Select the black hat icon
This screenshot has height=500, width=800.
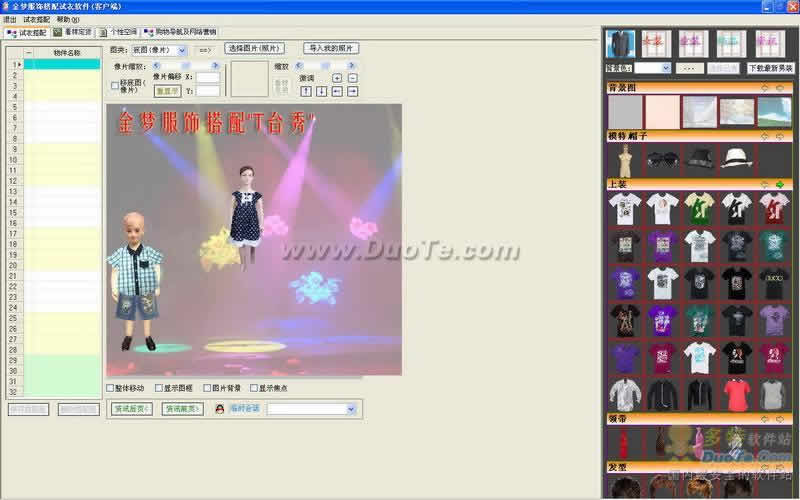(699, 159)
